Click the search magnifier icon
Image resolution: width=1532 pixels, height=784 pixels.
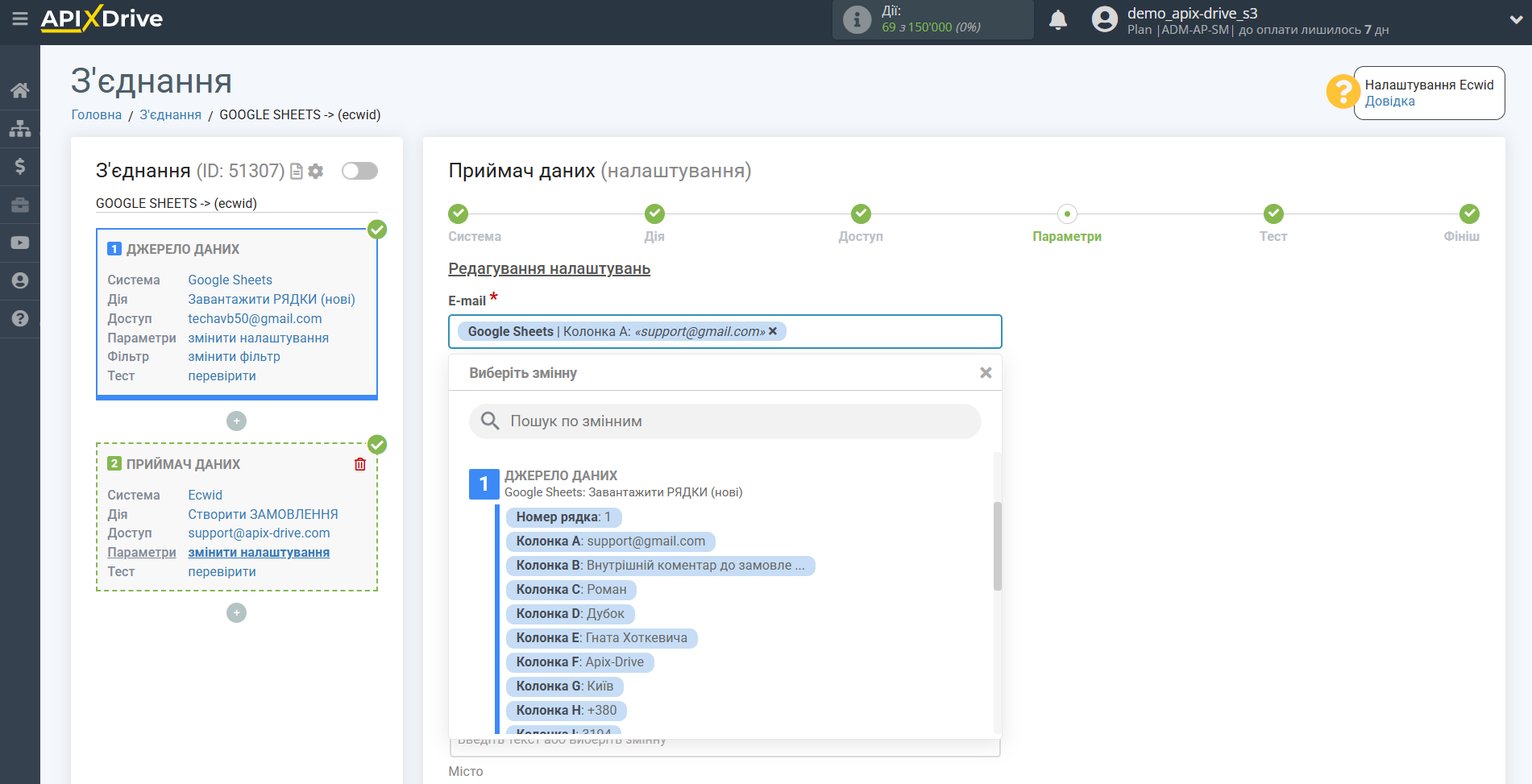(490, 421)
